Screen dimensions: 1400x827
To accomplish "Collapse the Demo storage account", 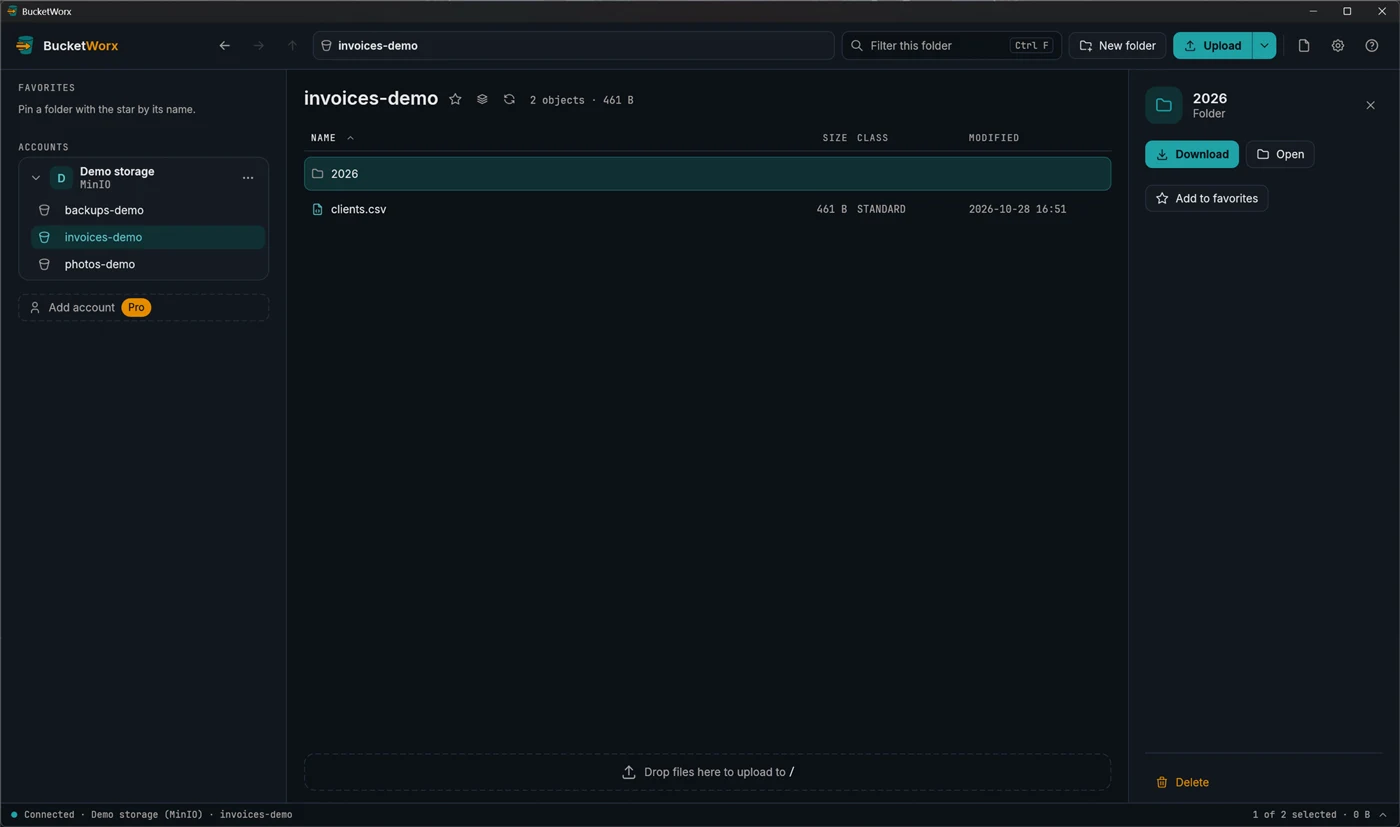I will [36, 178].
